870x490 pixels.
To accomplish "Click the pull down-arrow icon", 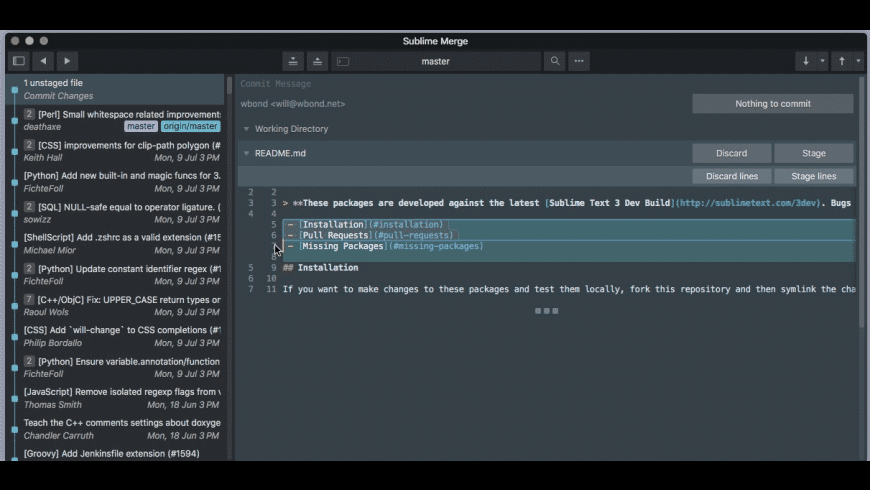I will point(806,61).
